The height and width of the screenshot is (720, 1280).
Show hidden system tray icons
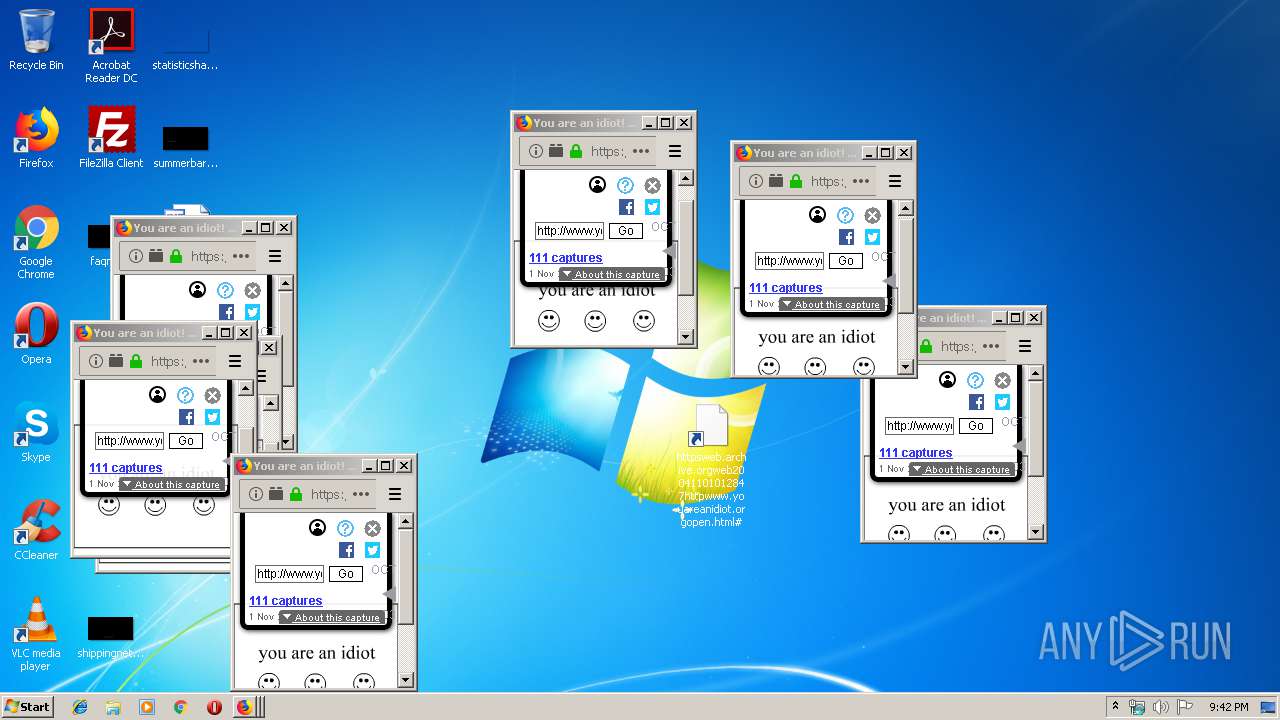coord(1115,707)
